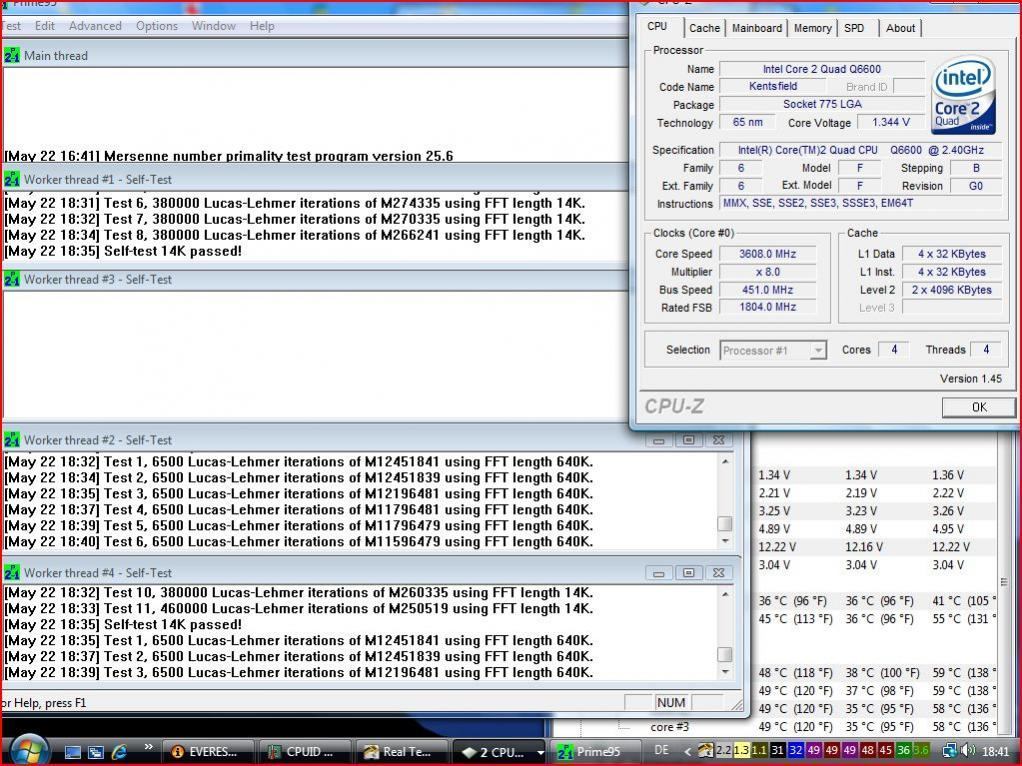The height and width of the screenshot is (766, 1022).
Task: Click the Show Desktop quick launch icon
Action: (x=72, y=752)
